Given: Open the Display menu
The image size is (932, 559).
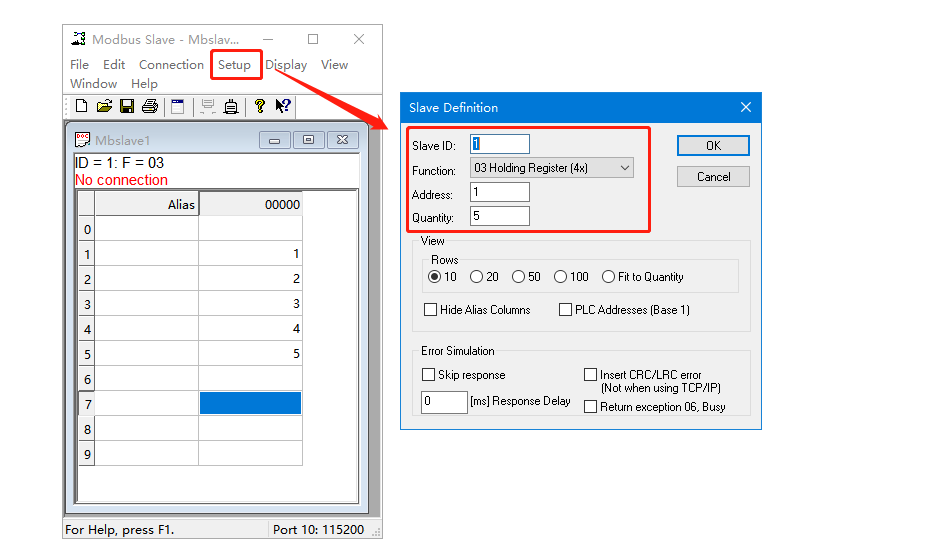Looking at the screenshot, I should (x=286, y=65).
